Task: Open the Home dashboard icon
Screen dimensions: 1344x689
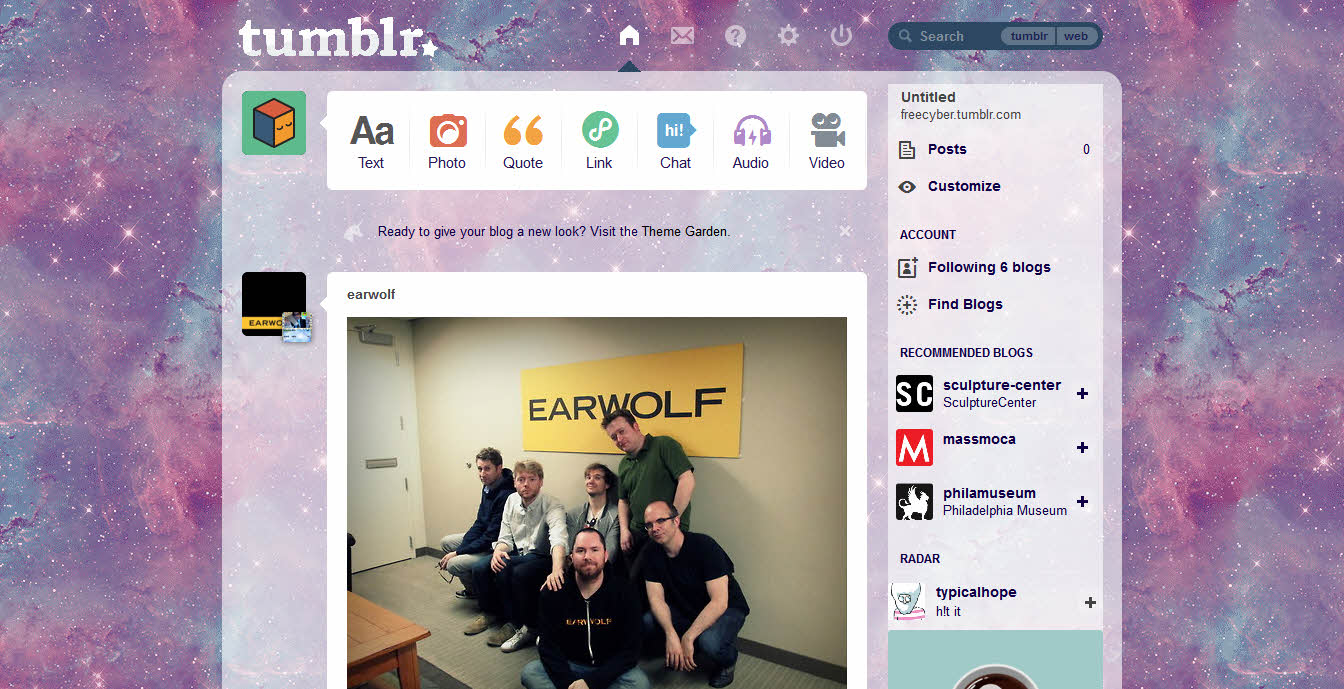Action: pyautogui.click(x=629, y=36)
